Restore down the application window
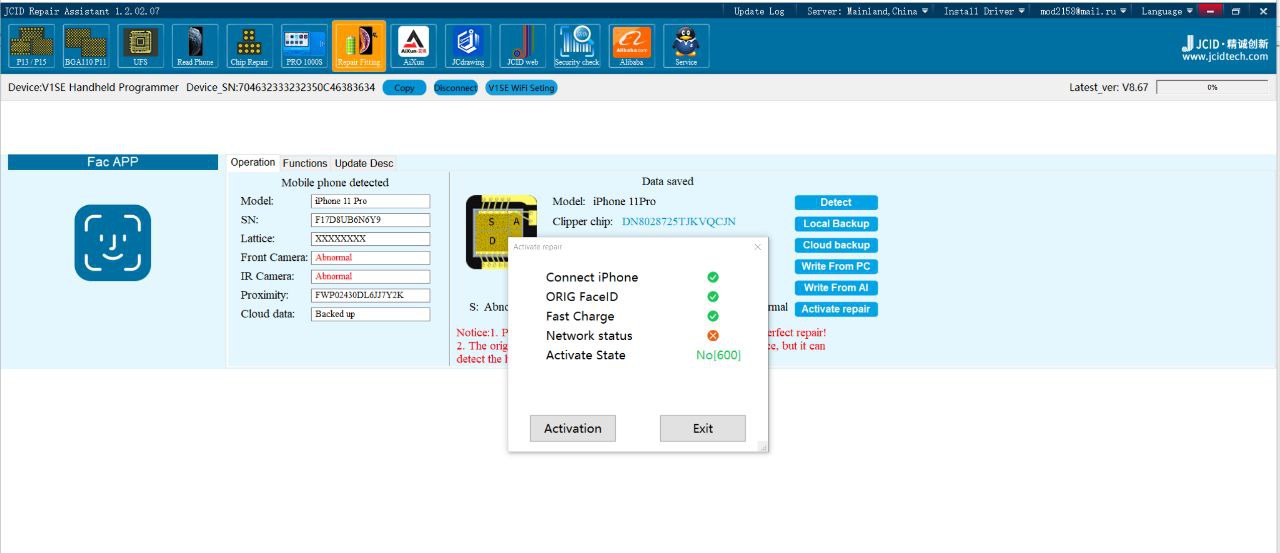Viewport: 1280px width, 553px height. click(1236, 11)
